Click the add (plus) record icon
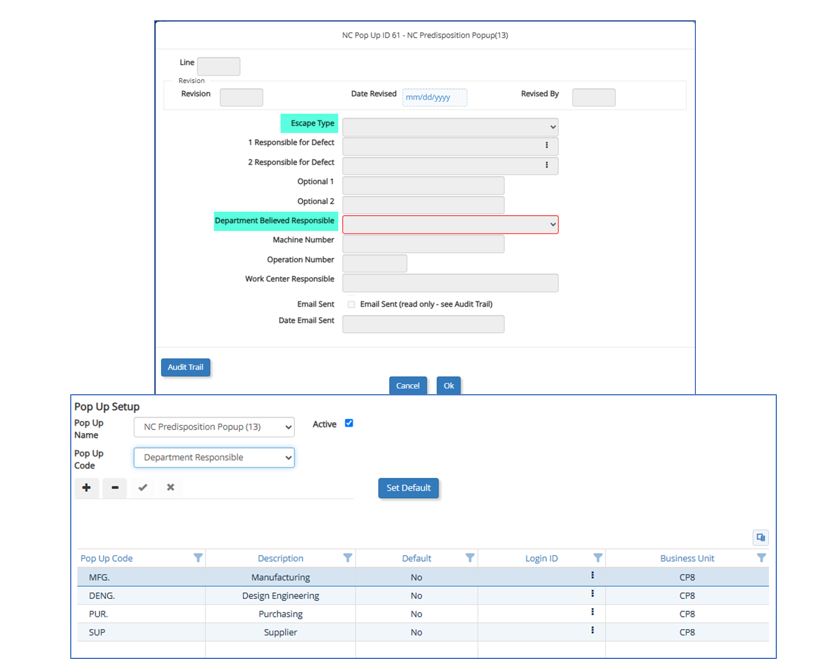 (87, 487)
